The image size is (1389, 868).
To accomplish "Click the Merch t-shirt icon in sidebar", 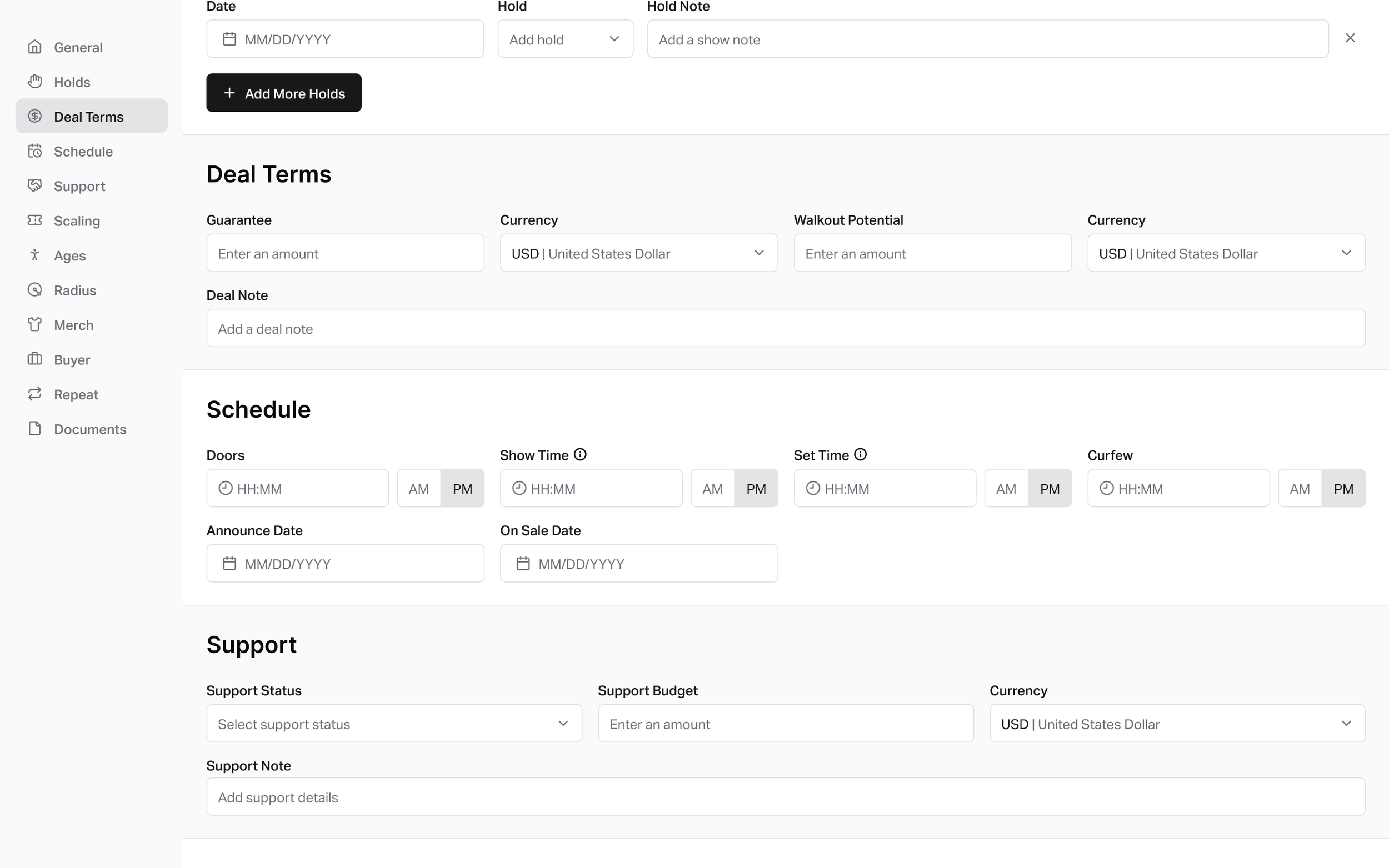I will [x=35, y=324].
